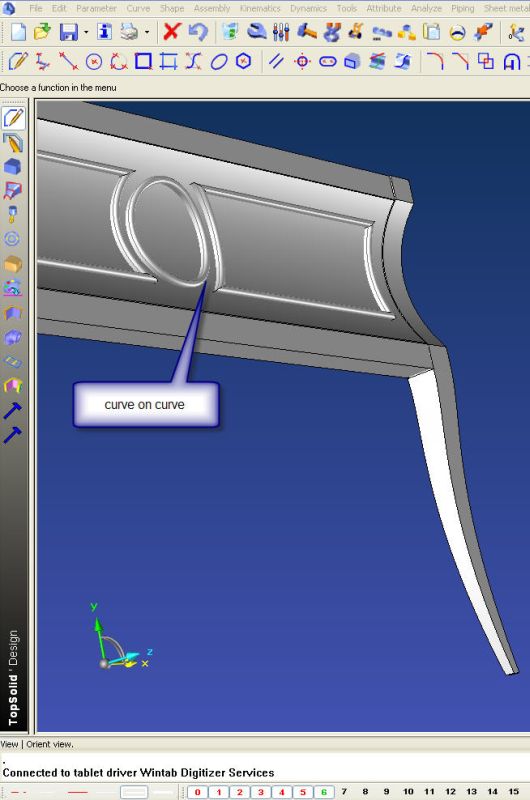This screenshot has height=800, width=530.
Task: Toggle layer 3 button
Action: point(261,792)
